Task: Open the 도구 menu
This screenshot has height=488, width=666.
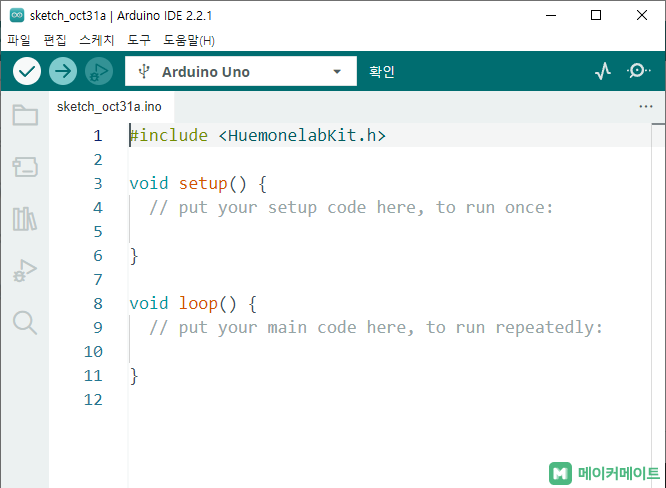Action: [139, 41]
